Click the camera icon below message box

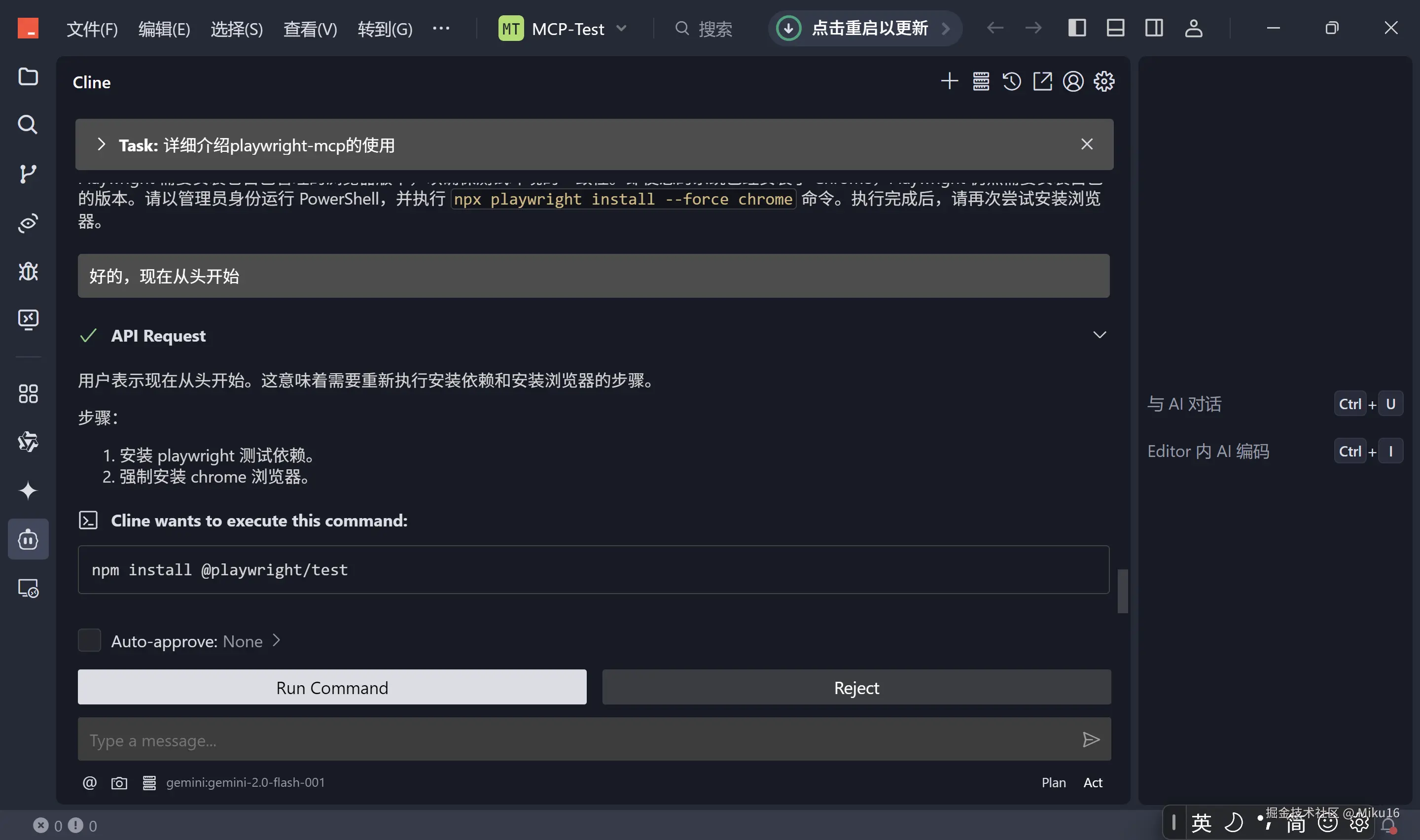click(119, 783)
